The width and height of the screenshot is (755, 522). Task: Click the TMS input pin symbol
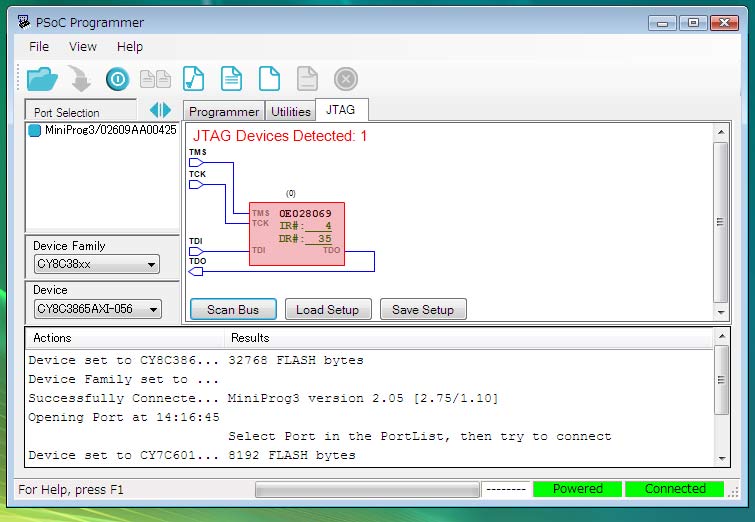pyautogui.click(x=196, y=162)
